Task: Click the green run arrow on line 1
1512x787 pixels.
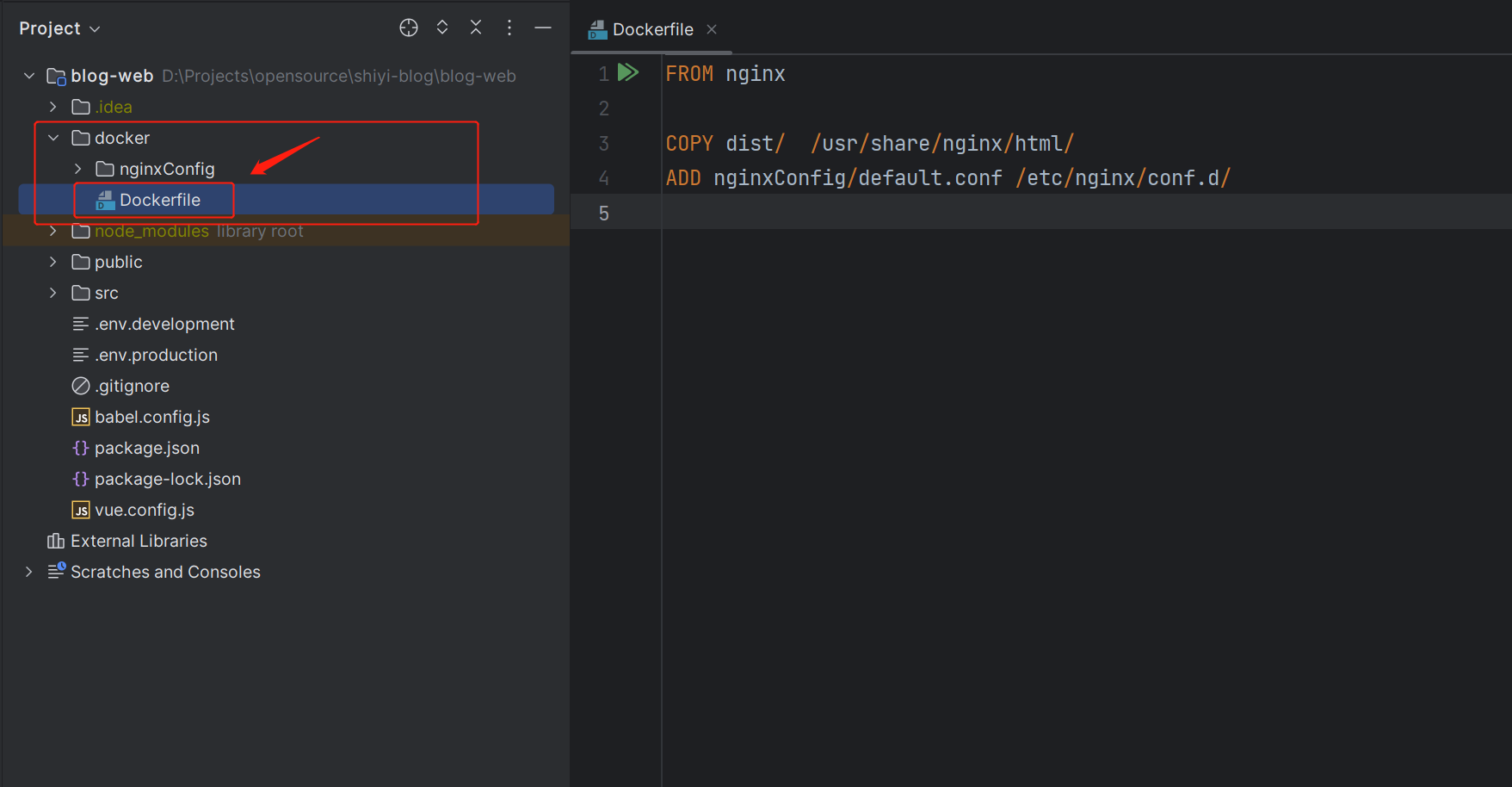Action: (628, 72)
